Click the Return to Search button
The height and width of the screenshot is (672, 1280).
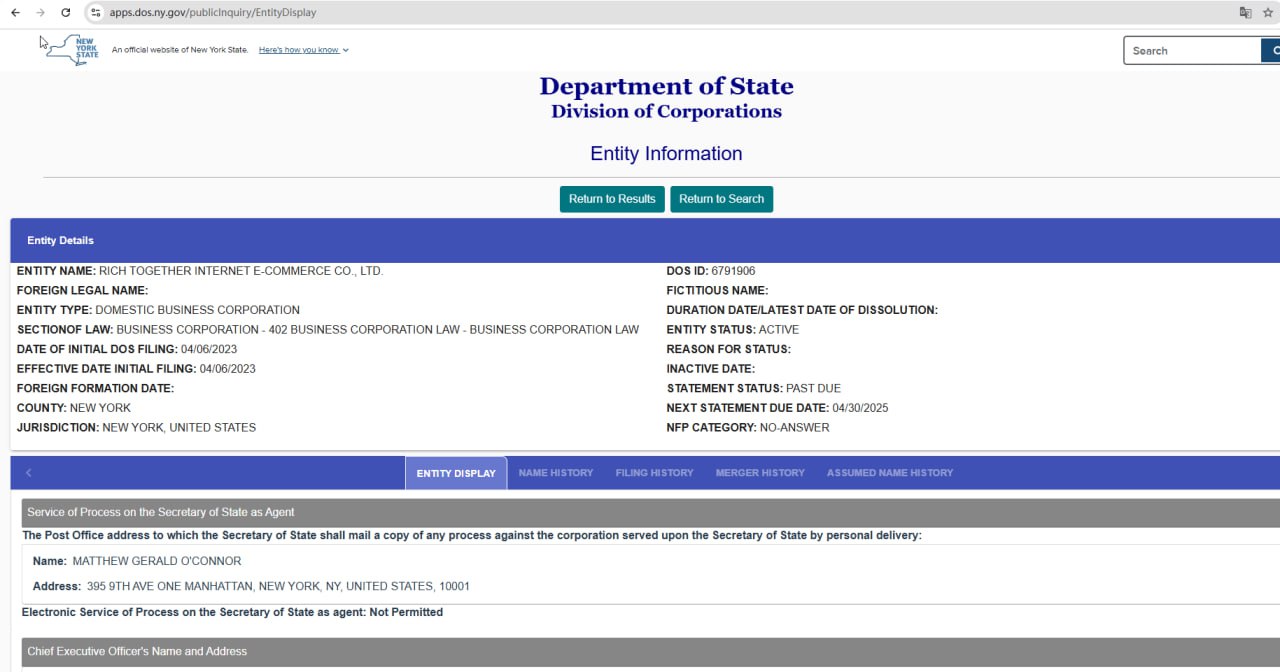pyautogui.click(x=721, y=199)
